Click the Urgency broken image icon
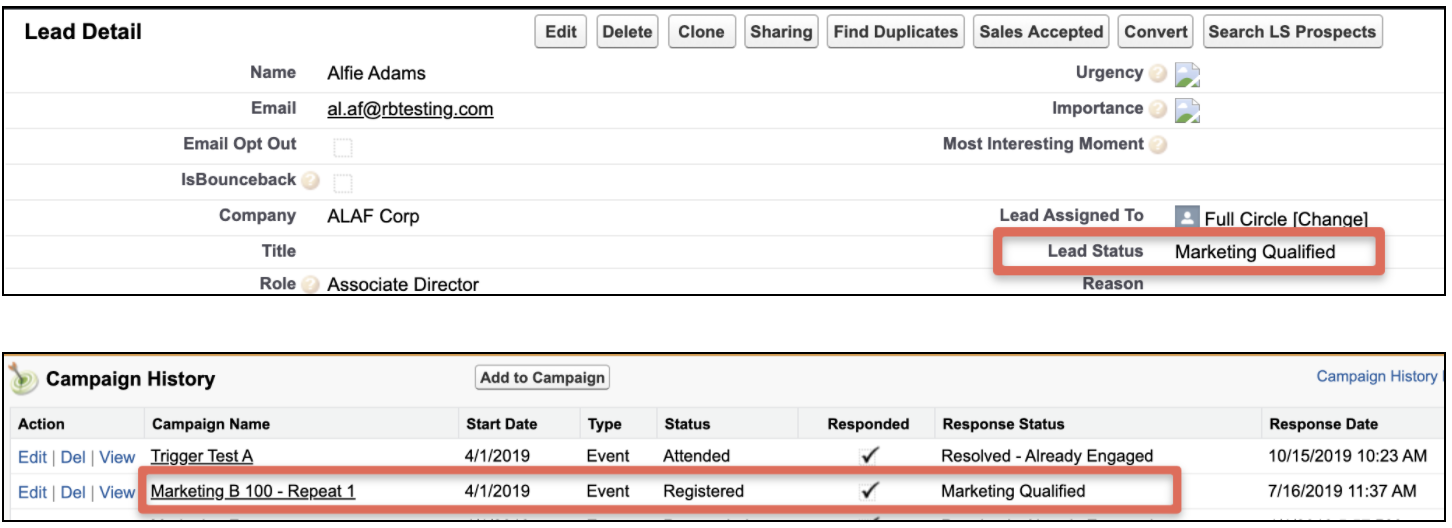This screenshot has height=528, width=1452. click(1187, 74)
